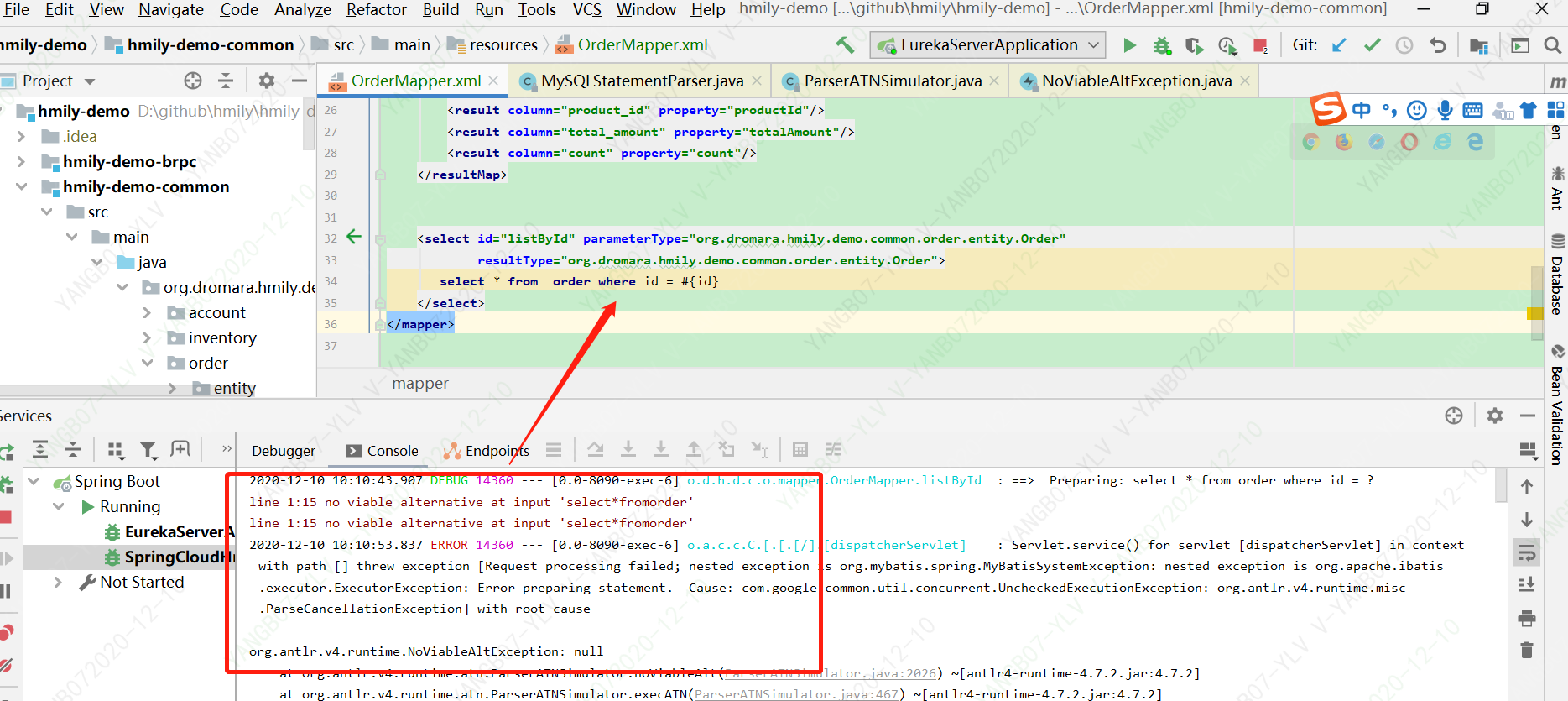
Task: Toggle Chinese/English mode in Sogou bar
Action: pos(1362,110)
